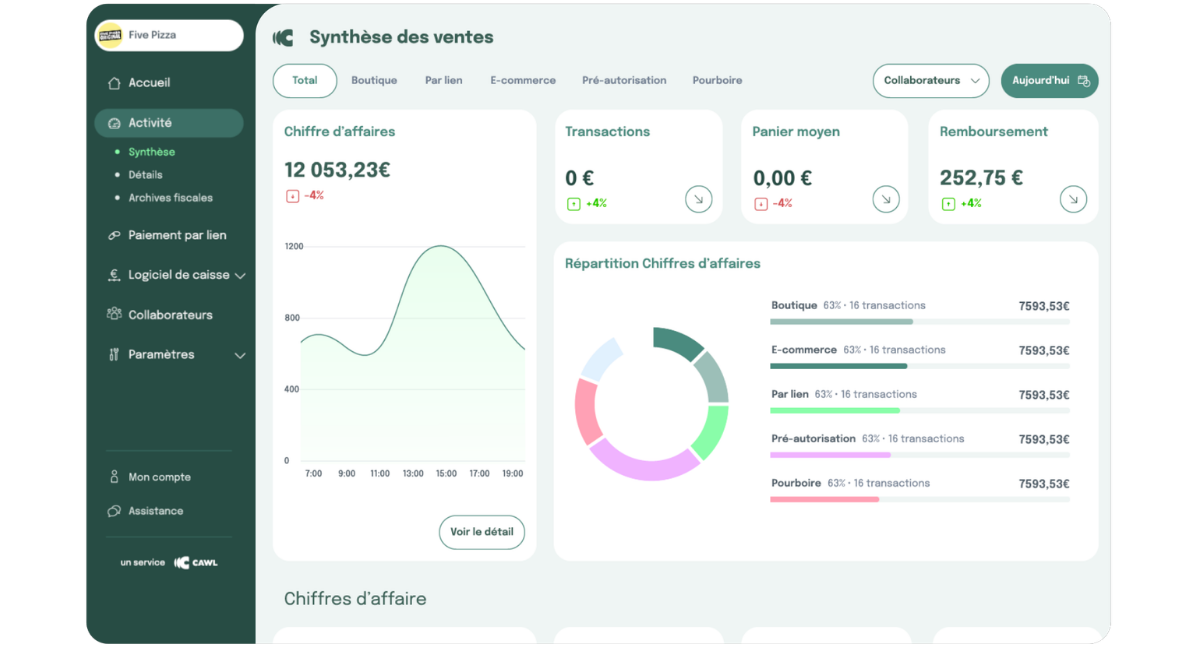Expand the Logiciel de caisse chevron

240,276
